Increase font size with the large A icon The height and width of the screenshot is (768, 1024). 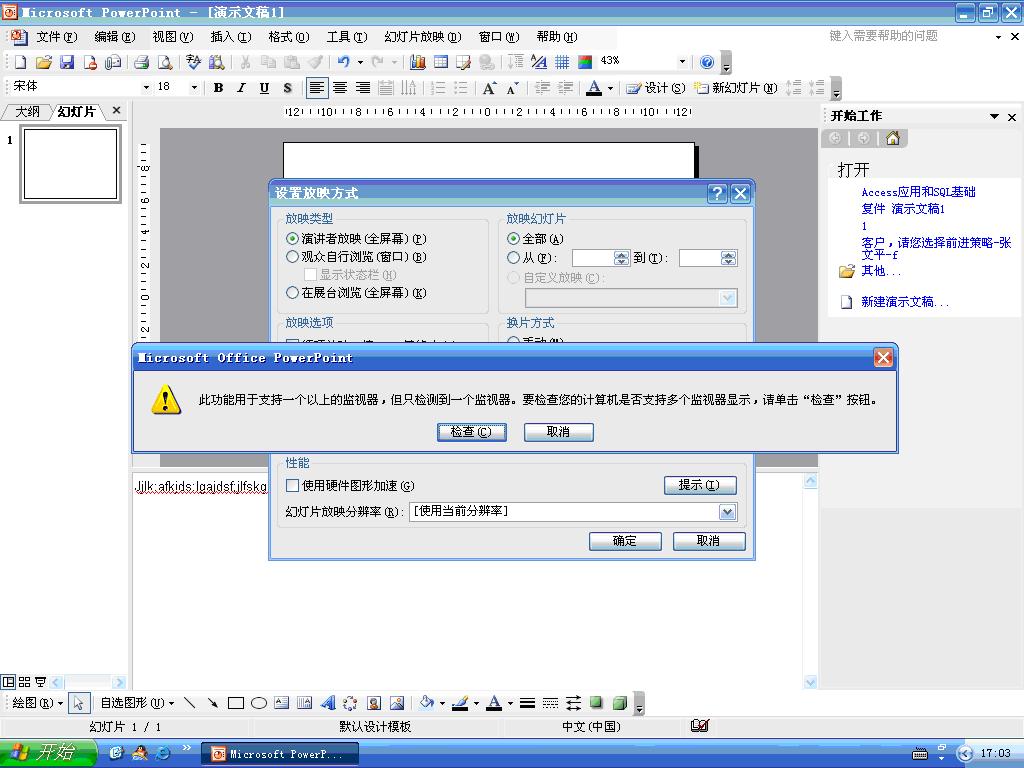click(x=488, y=88)
